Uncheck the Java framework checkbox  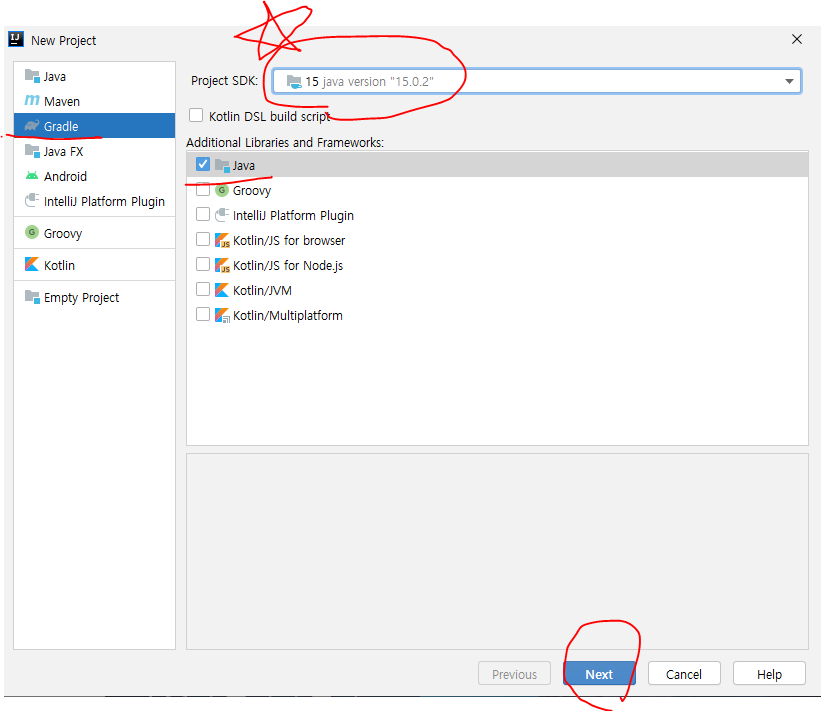[203, 164]
